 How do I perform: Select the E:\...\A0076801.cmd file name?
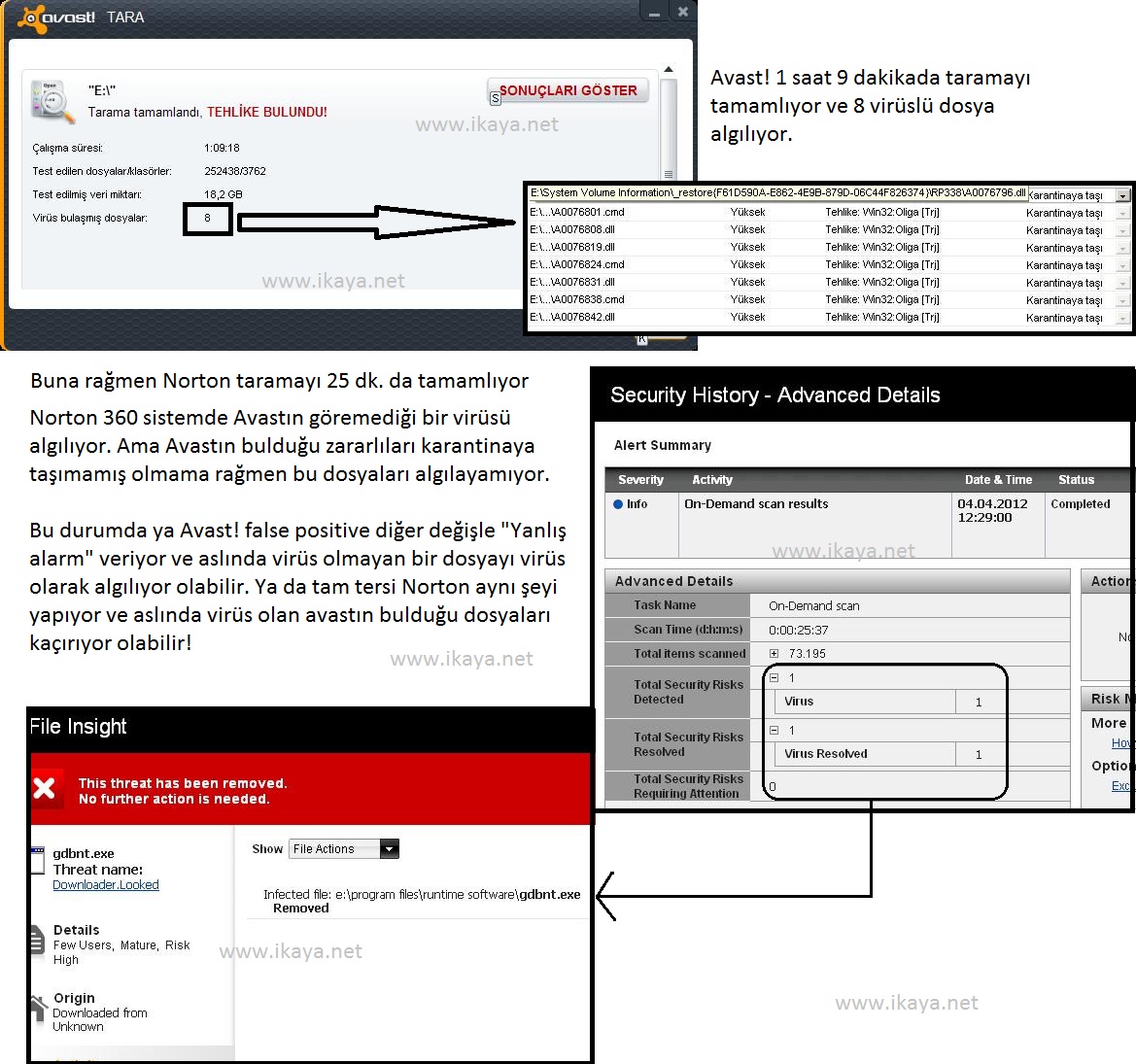click(x=576, y=212)
